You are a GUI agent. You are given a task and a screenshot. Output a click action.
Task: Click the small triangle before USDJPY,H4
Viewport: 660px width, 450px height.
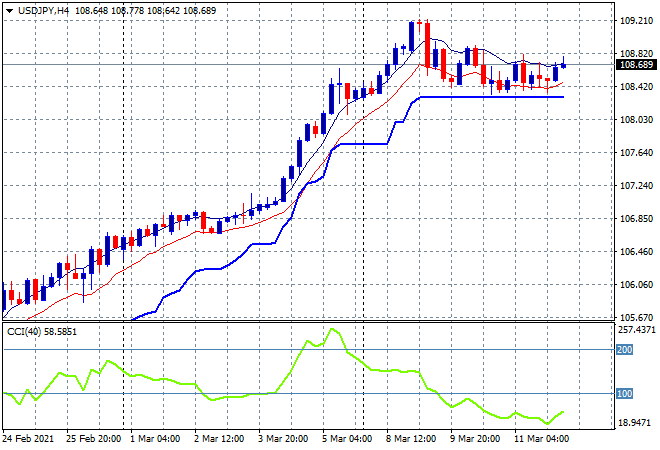click(8, 10)
